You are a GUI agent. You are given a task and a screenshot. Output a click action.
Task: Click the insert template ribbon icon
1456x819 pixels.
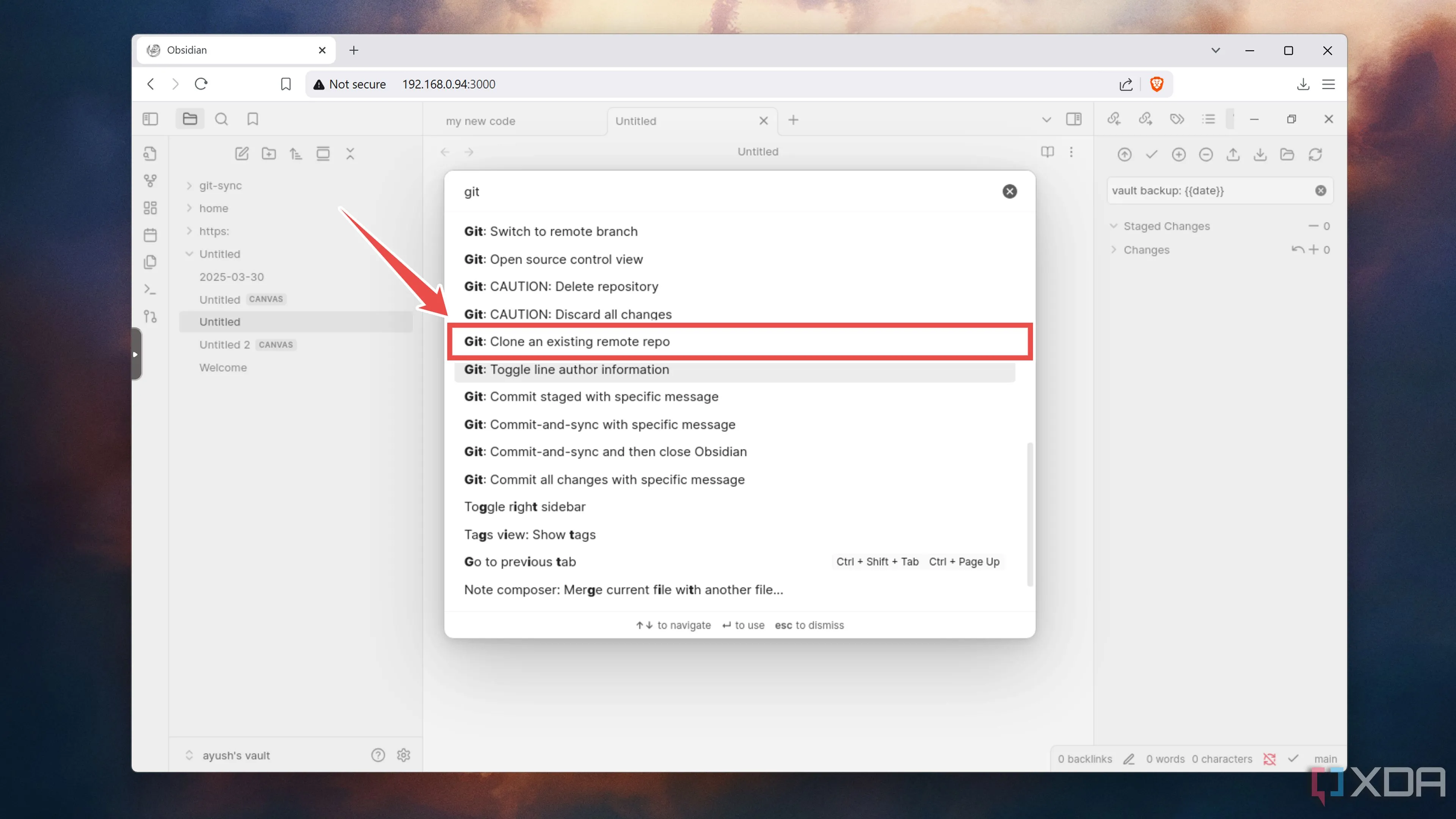(150, 262)
